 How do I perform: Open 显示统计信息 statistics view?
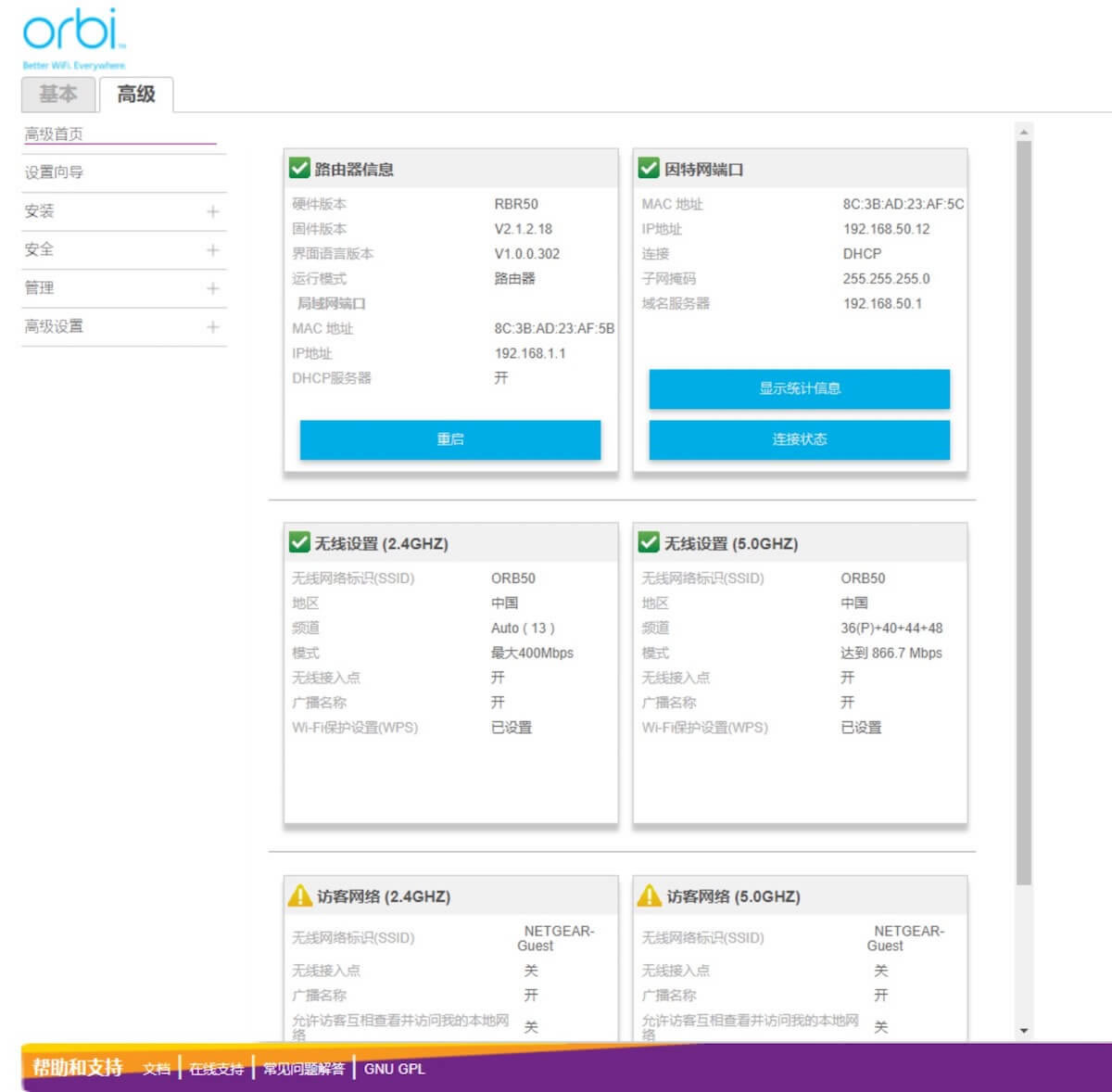[x=799, y=389]
